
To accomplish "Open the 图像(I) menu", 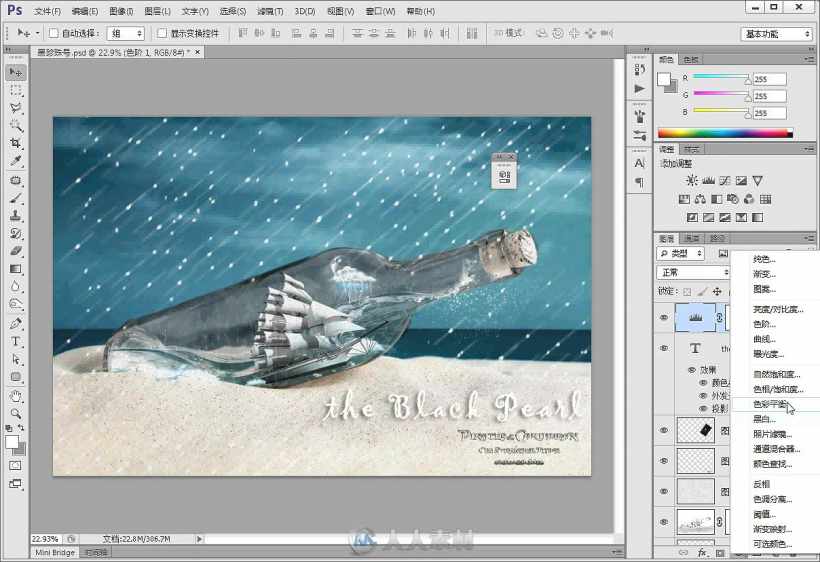I will pyautogui.click(x=121, y=11).
